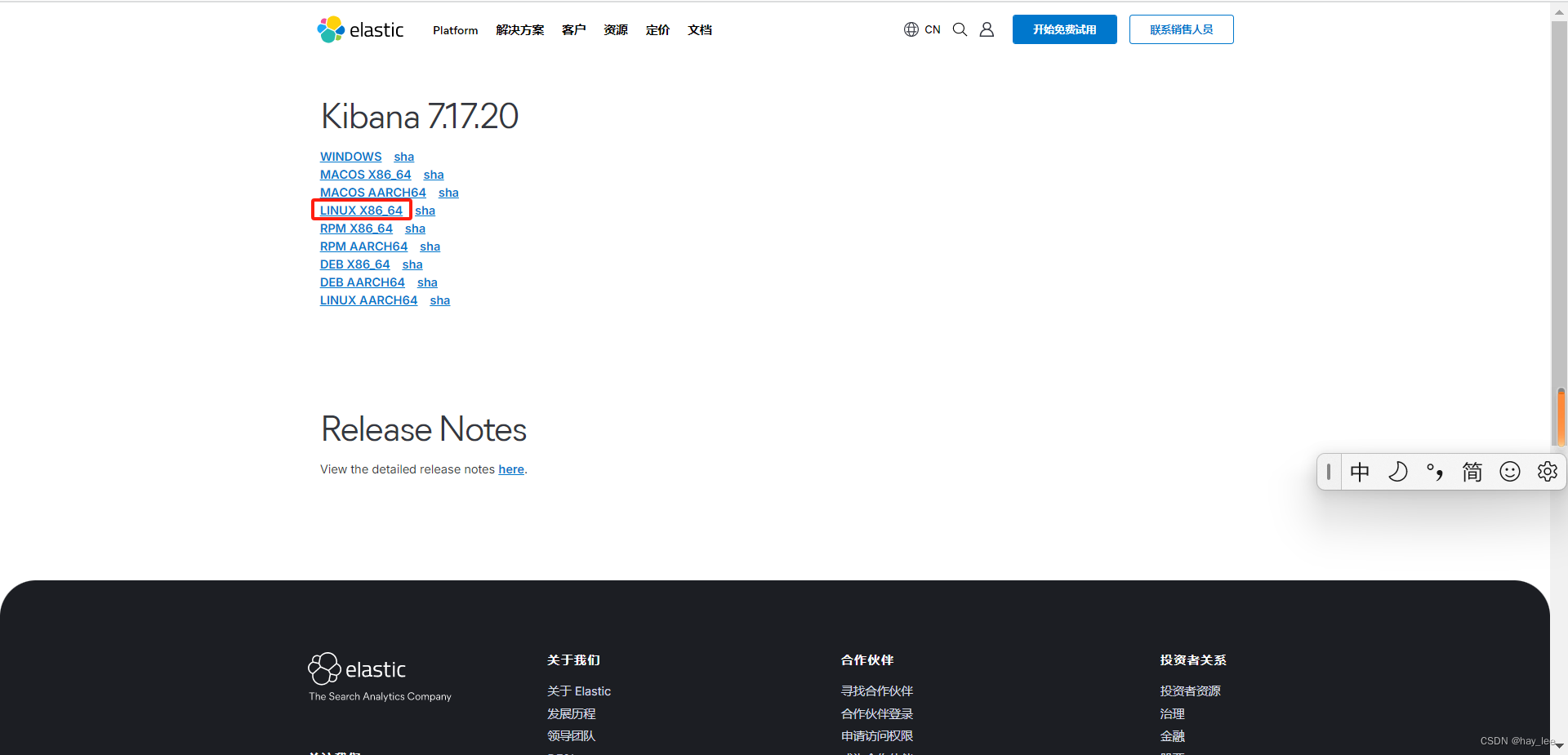Image resolution: width=1568 pixels, height=755 pixels.
Task: Download the LINUX AARCH64 package
Action: 369,300
